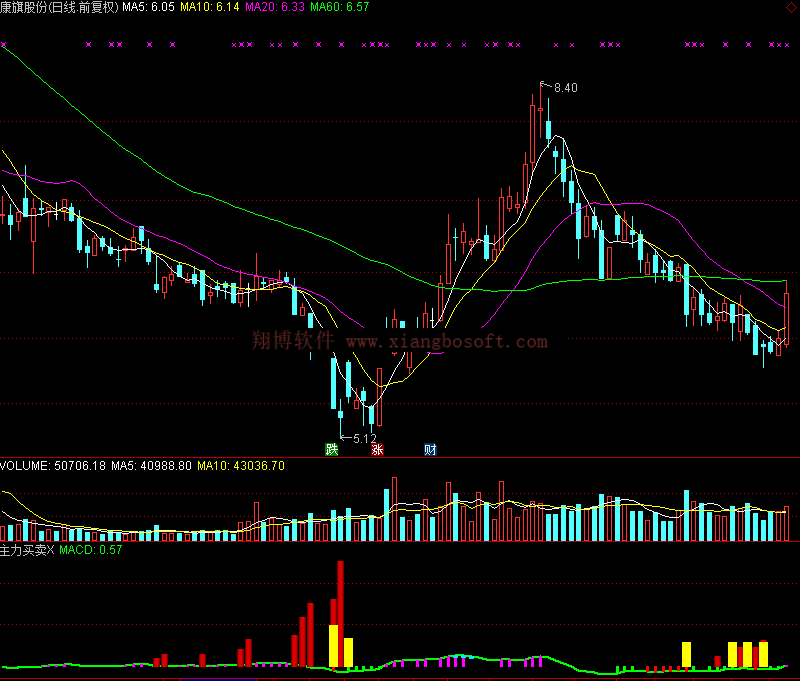Click the yellow MA10: 6.14 label
This screenshot has height=681, width=800.
pyautogui.click(x=210, y=7)
